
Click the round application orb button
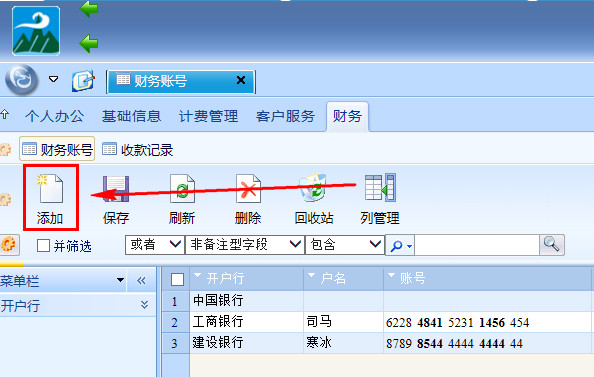click(x=22, y=80)
